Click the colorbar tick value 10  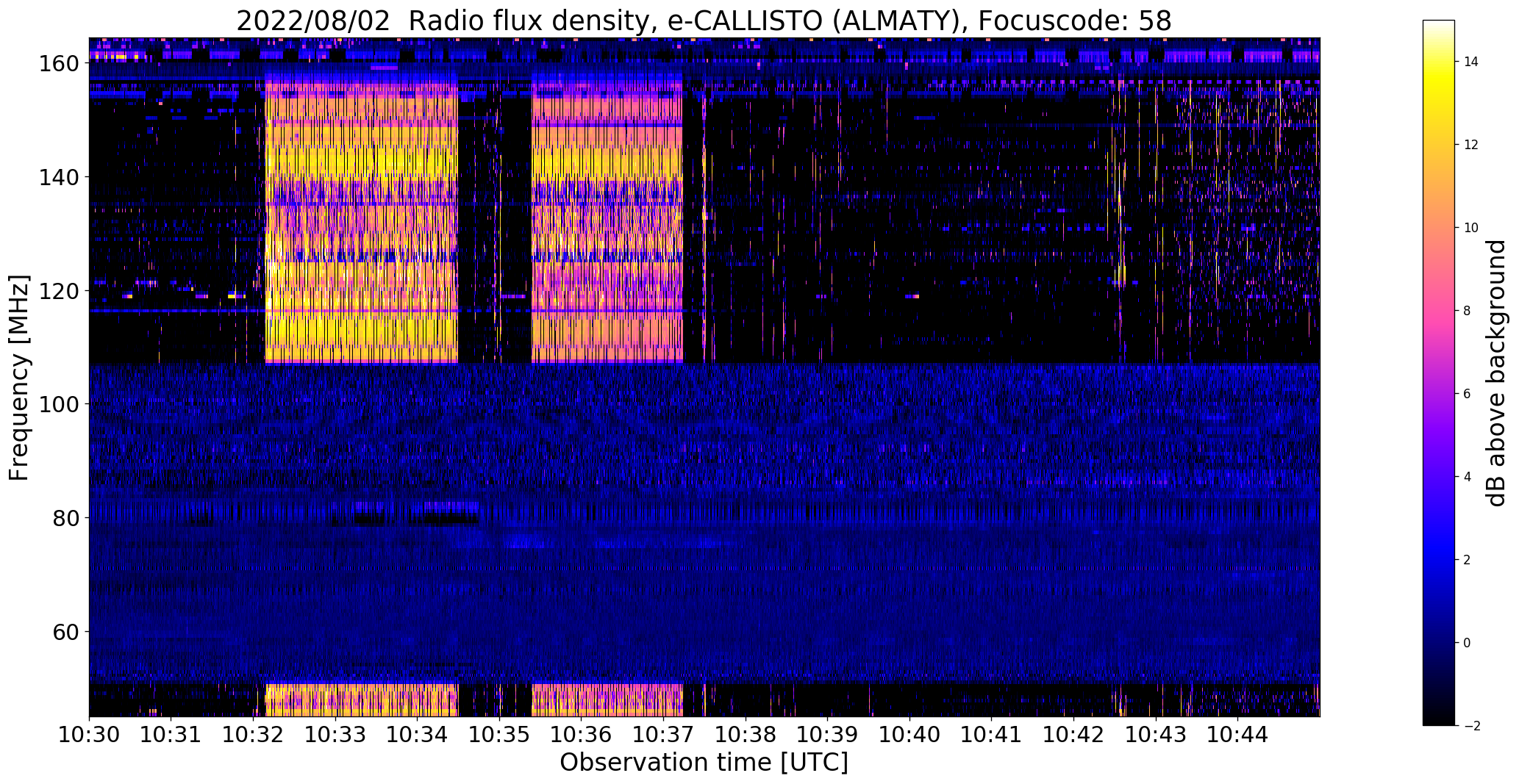1471,228
